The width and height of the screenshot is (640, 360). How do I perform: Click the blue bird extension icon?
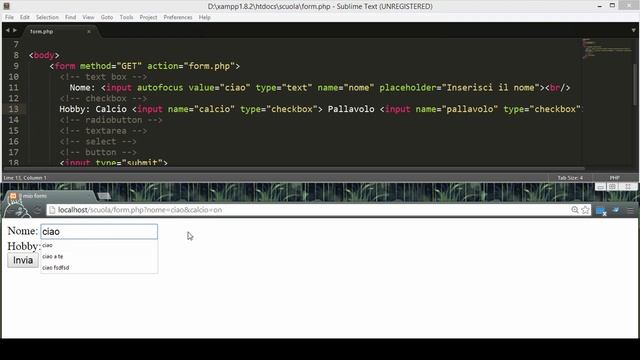[616, 210]
